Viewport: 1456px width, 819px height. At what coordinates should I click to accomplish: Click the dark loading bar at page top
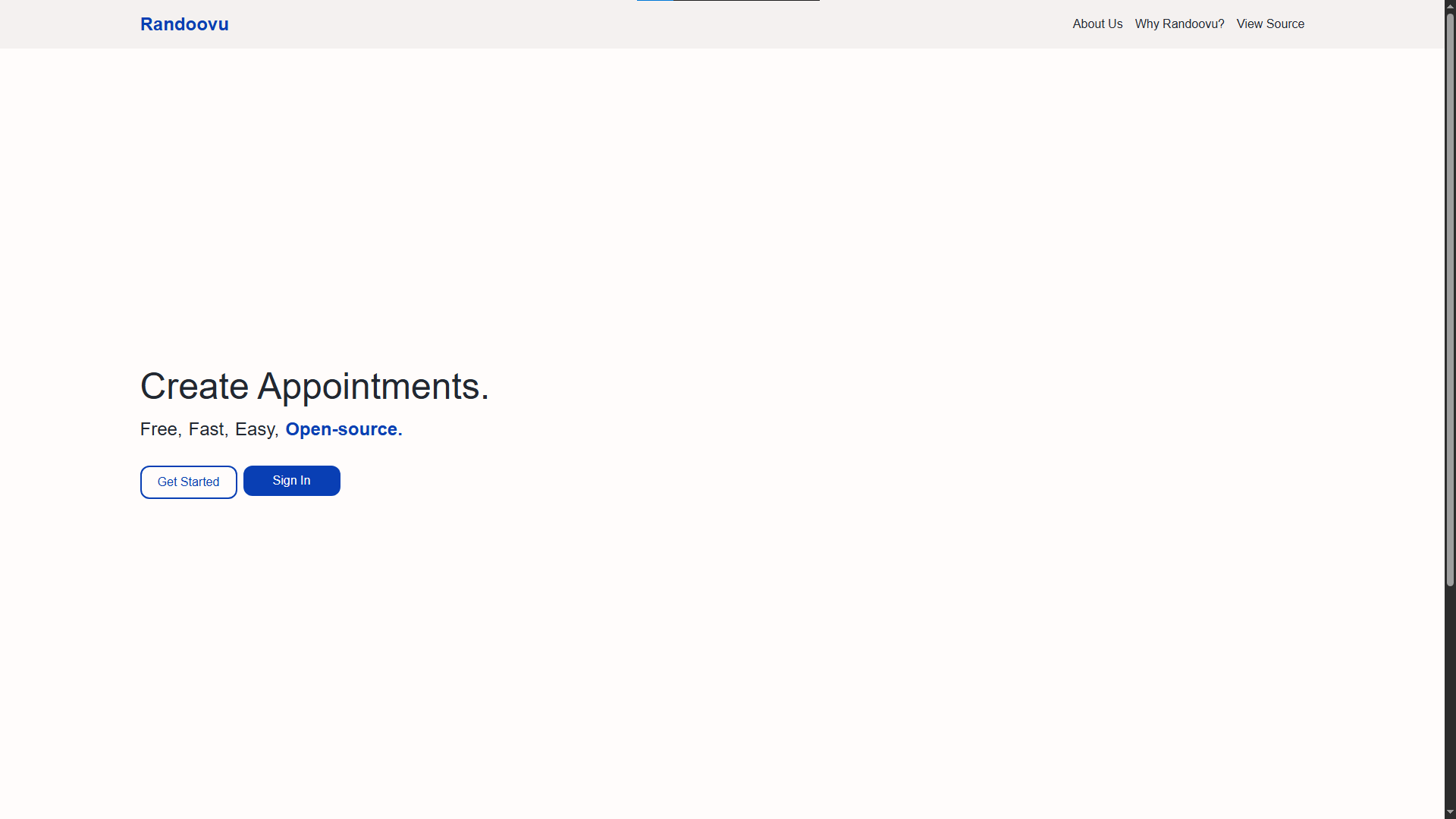(746, 1)
